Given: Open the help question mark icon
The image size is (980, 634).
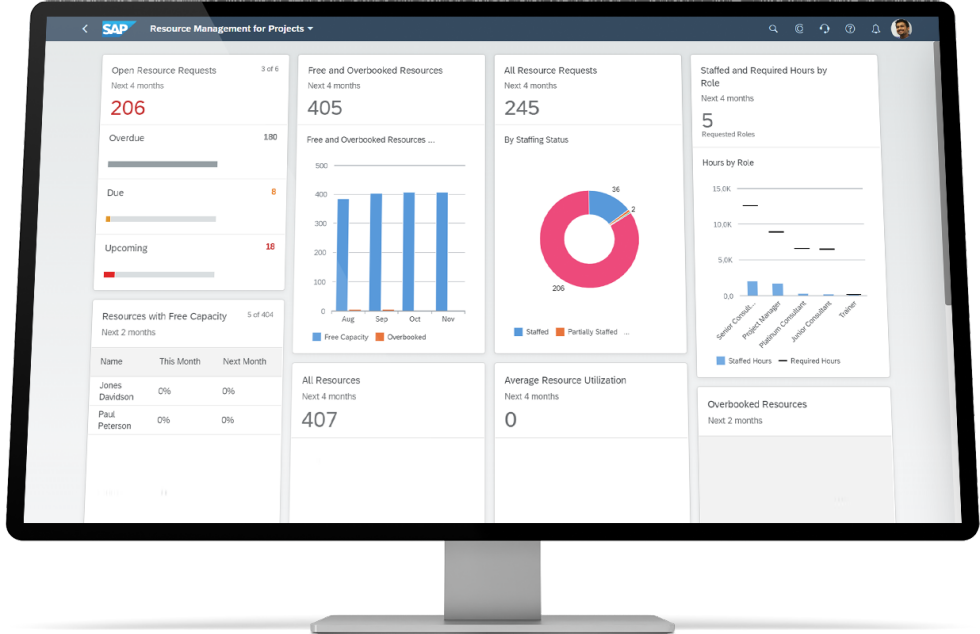Looking at the screenshot, I should point(850,29).
